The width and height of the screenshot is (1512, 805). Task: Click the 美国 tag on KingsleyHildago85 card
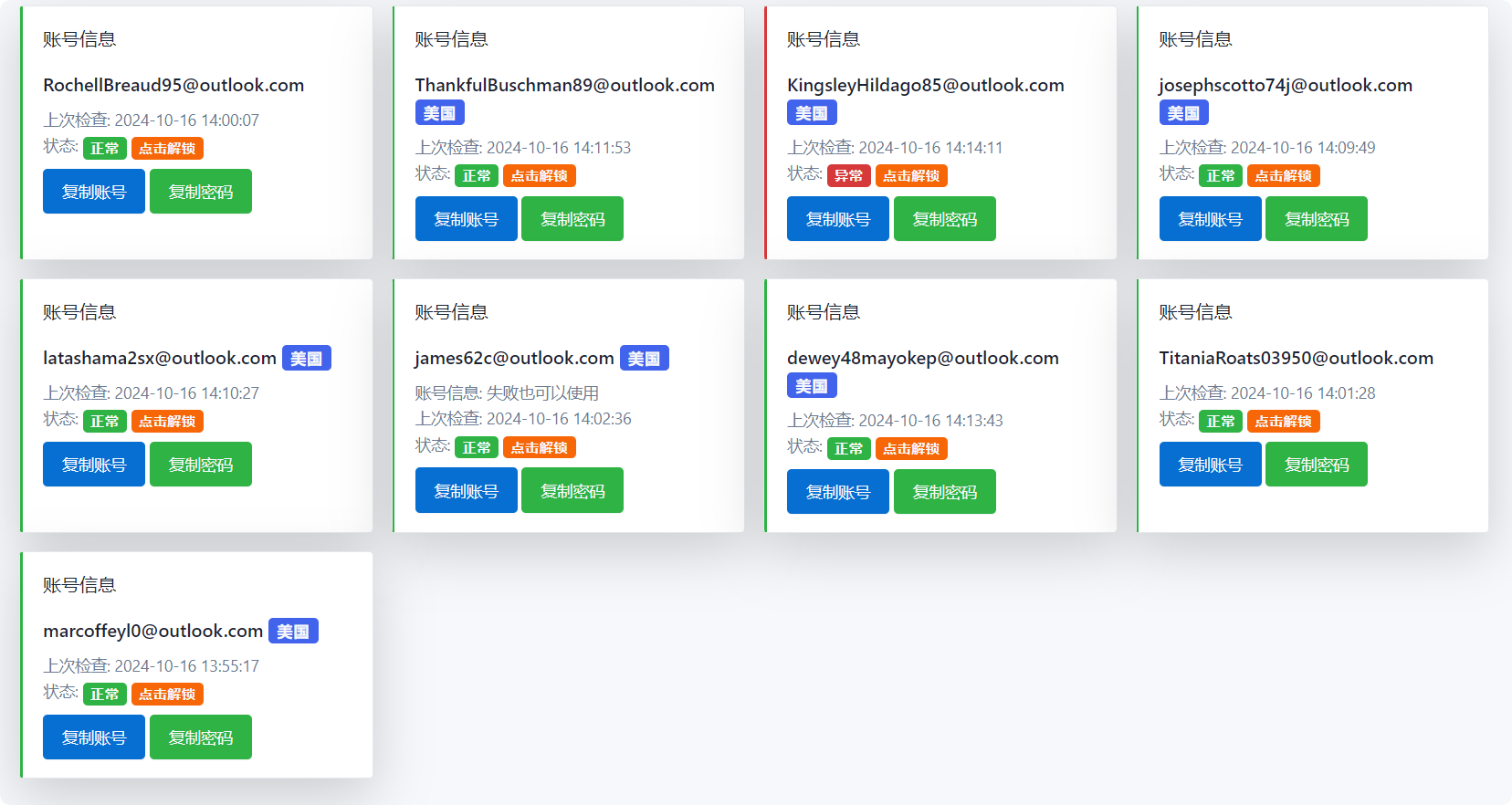pos(812,113)
